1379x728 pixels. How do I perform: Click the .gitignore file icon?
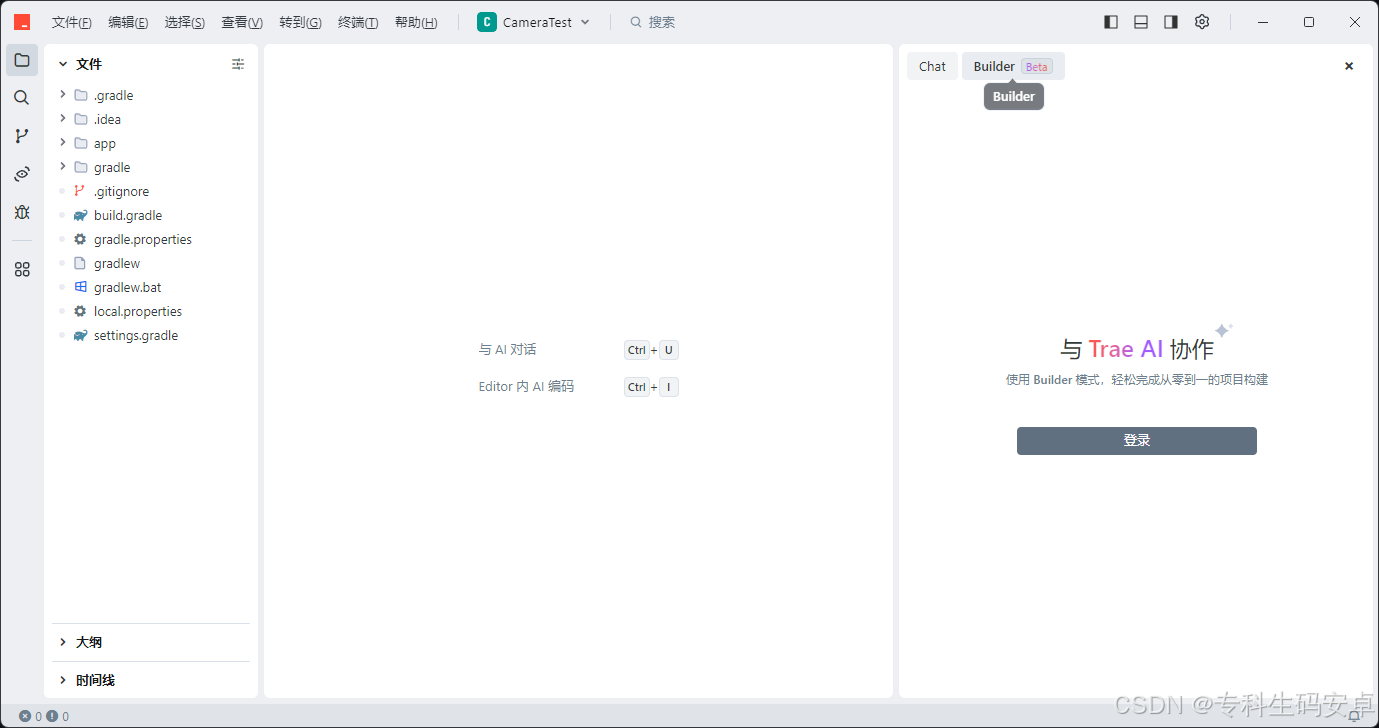coord(80,191)
